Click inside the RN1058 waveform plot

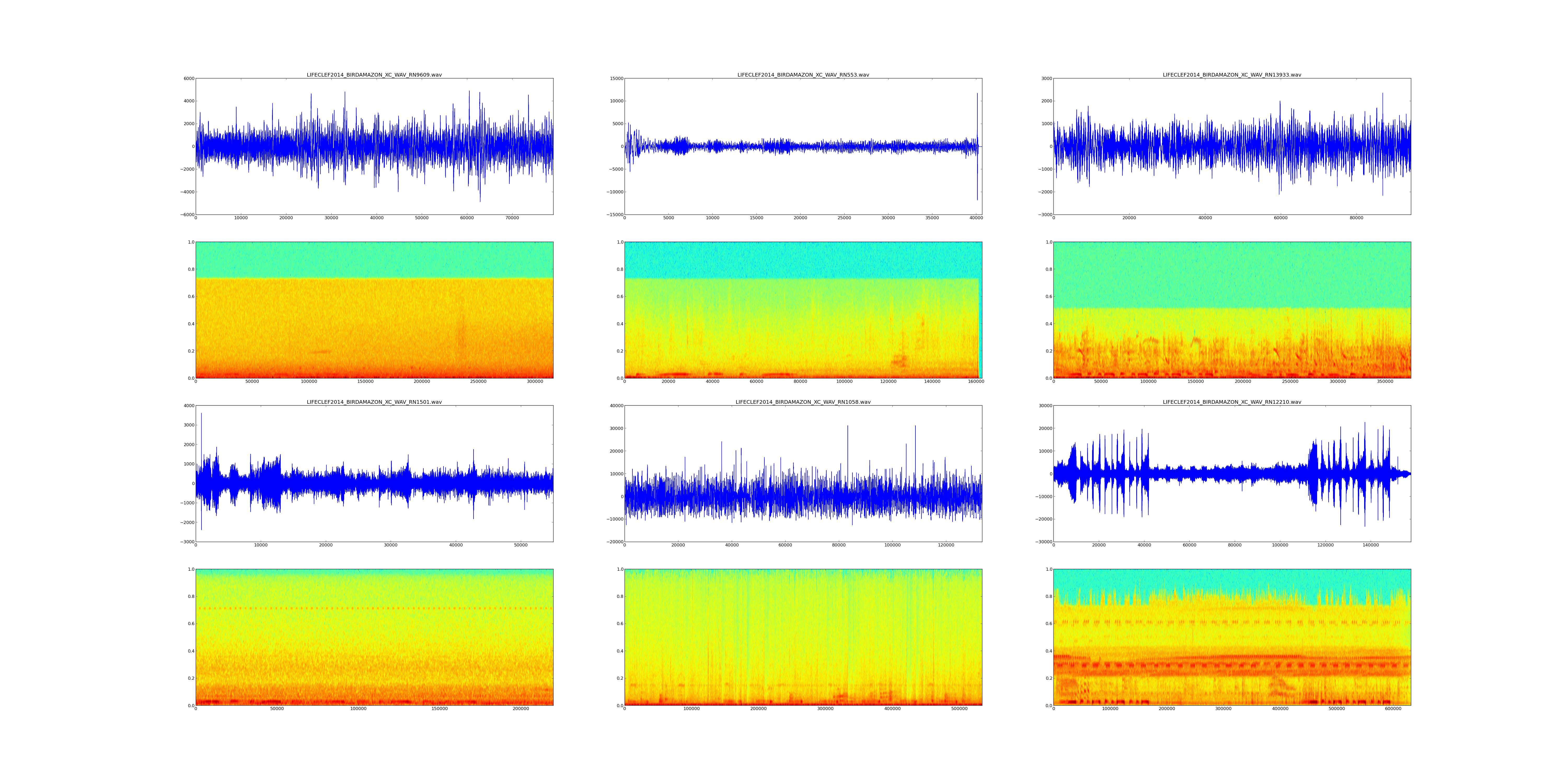(x=803, y=474)
